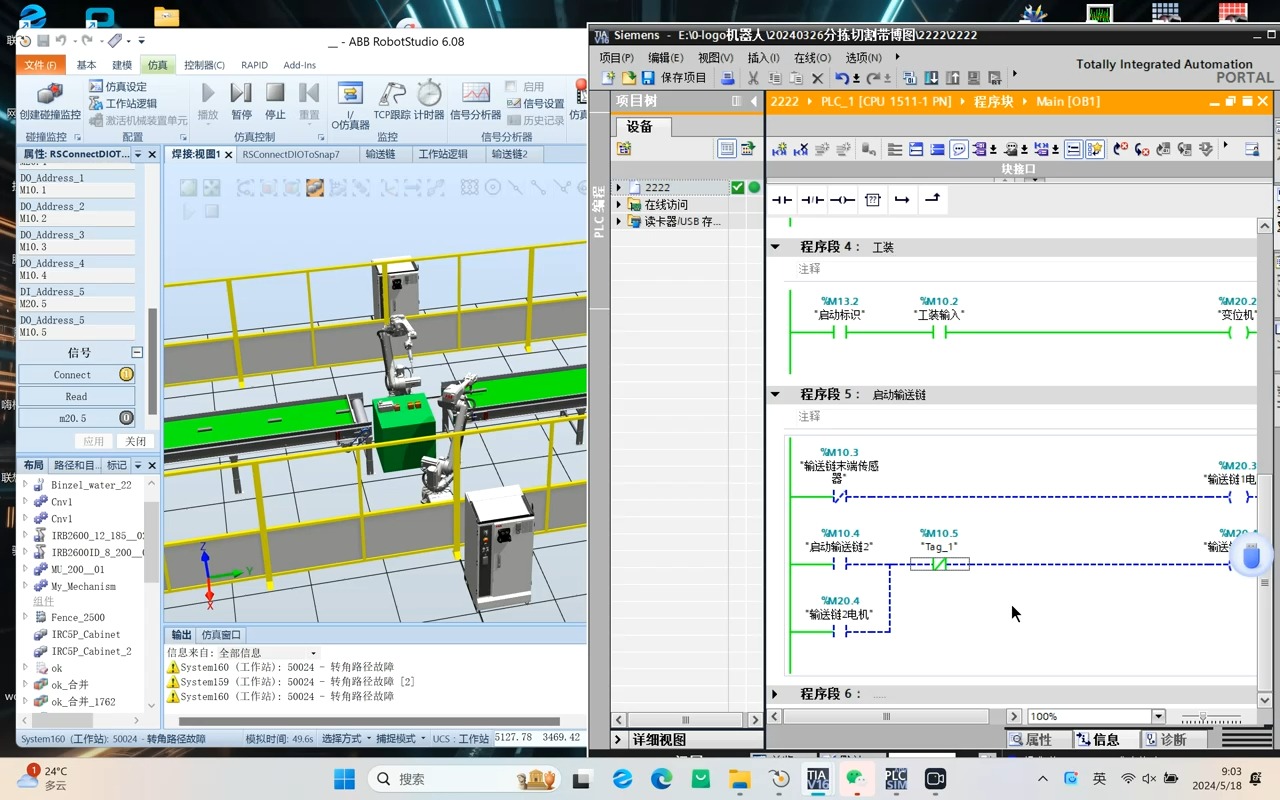
Task: Click the TIA V16 taskbar icon
Action: coord(818,778)
